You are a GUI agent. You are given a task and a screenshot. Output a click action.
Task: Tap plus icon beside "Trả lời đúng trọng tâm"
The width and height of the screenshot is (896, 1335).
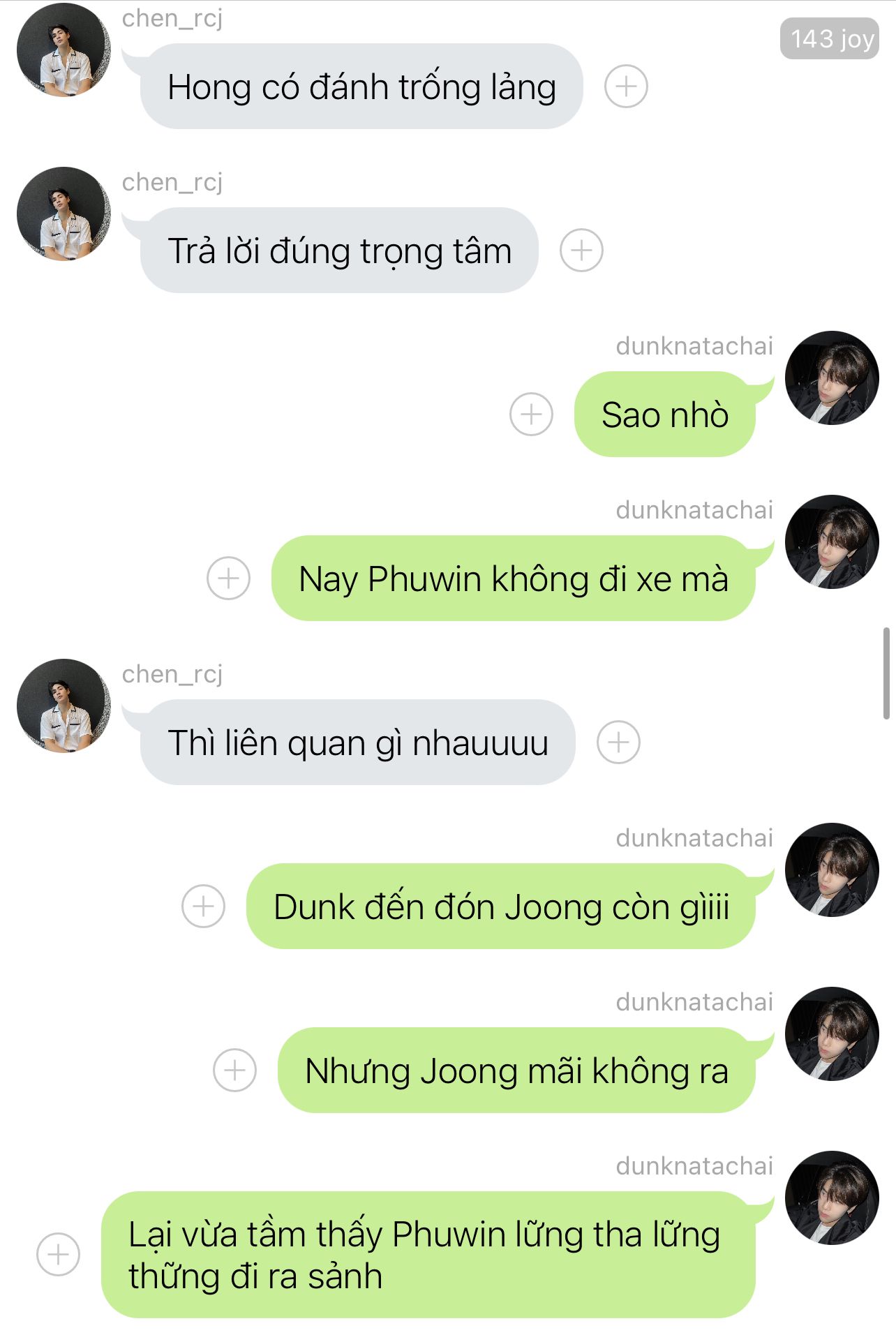(x=581, y=251)
